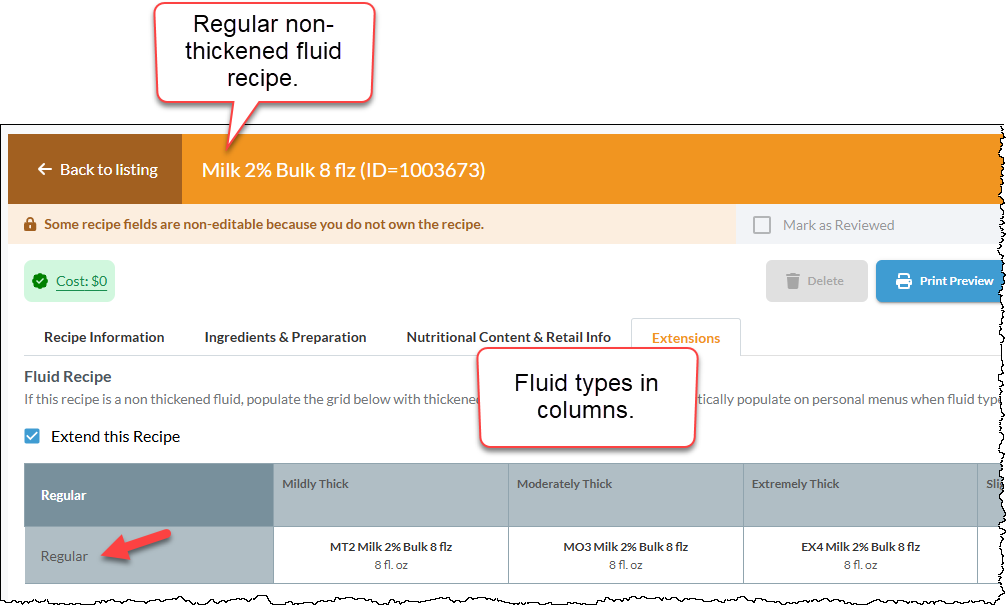Image resolution: width=1006 pixels, height=605 pixels.
Task: Click the green verified cost badge icon
Action: [x=40, y=281]
